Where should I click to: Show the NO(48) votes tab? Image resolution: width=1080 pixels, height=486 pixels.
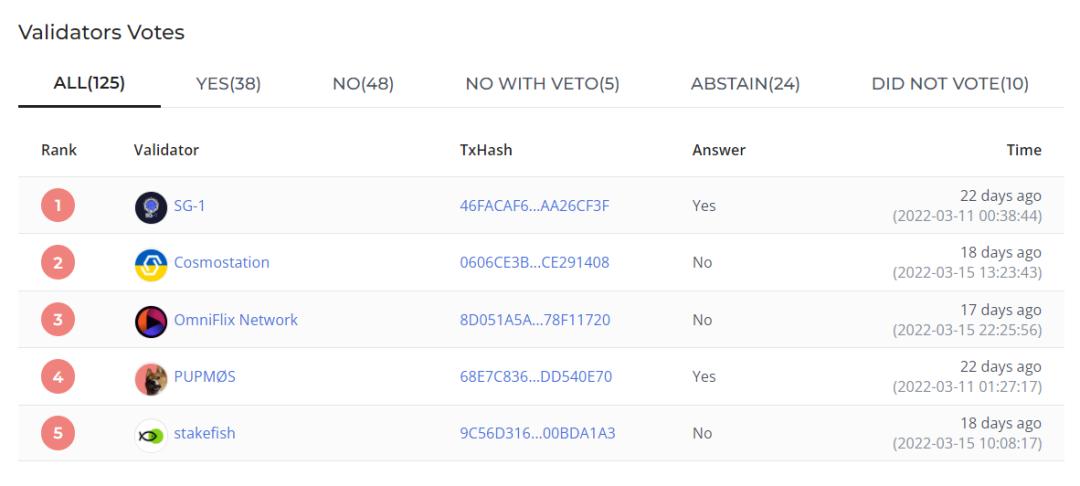362,85
